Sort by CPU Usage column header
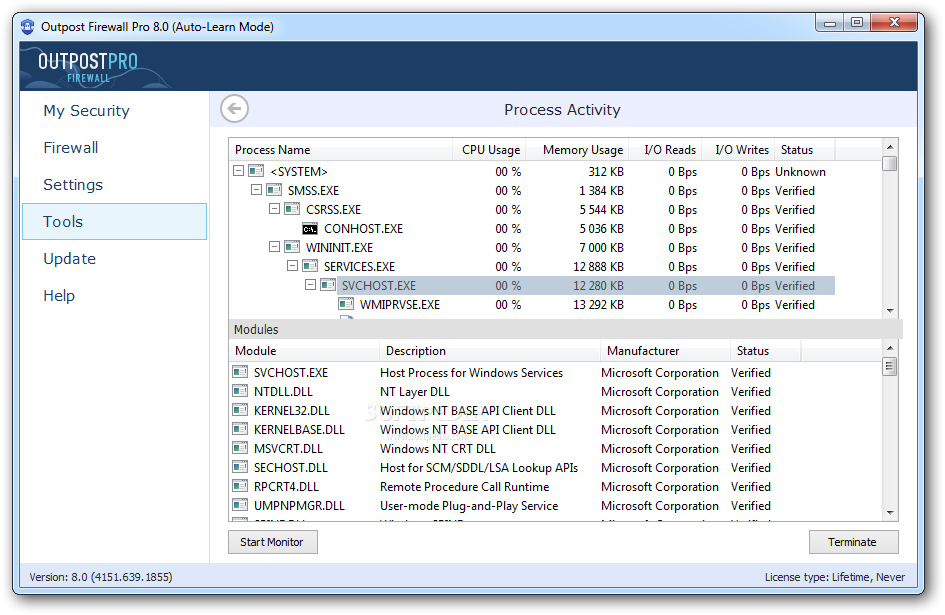This screenshot has height=615, width=945. click(x=489, y=150)
